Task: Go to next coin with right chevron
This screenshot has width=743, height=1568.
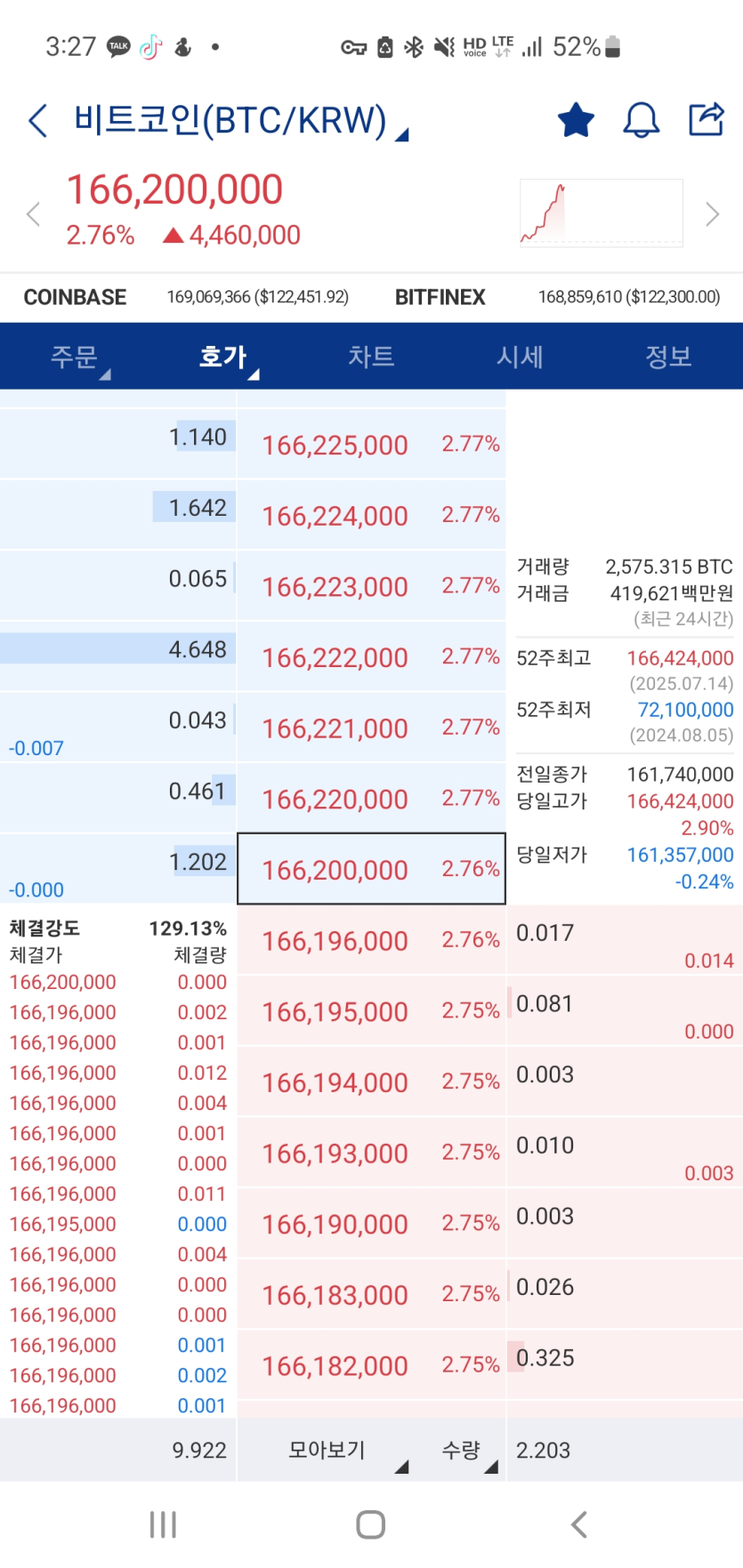Action: (x=712, y=214)
